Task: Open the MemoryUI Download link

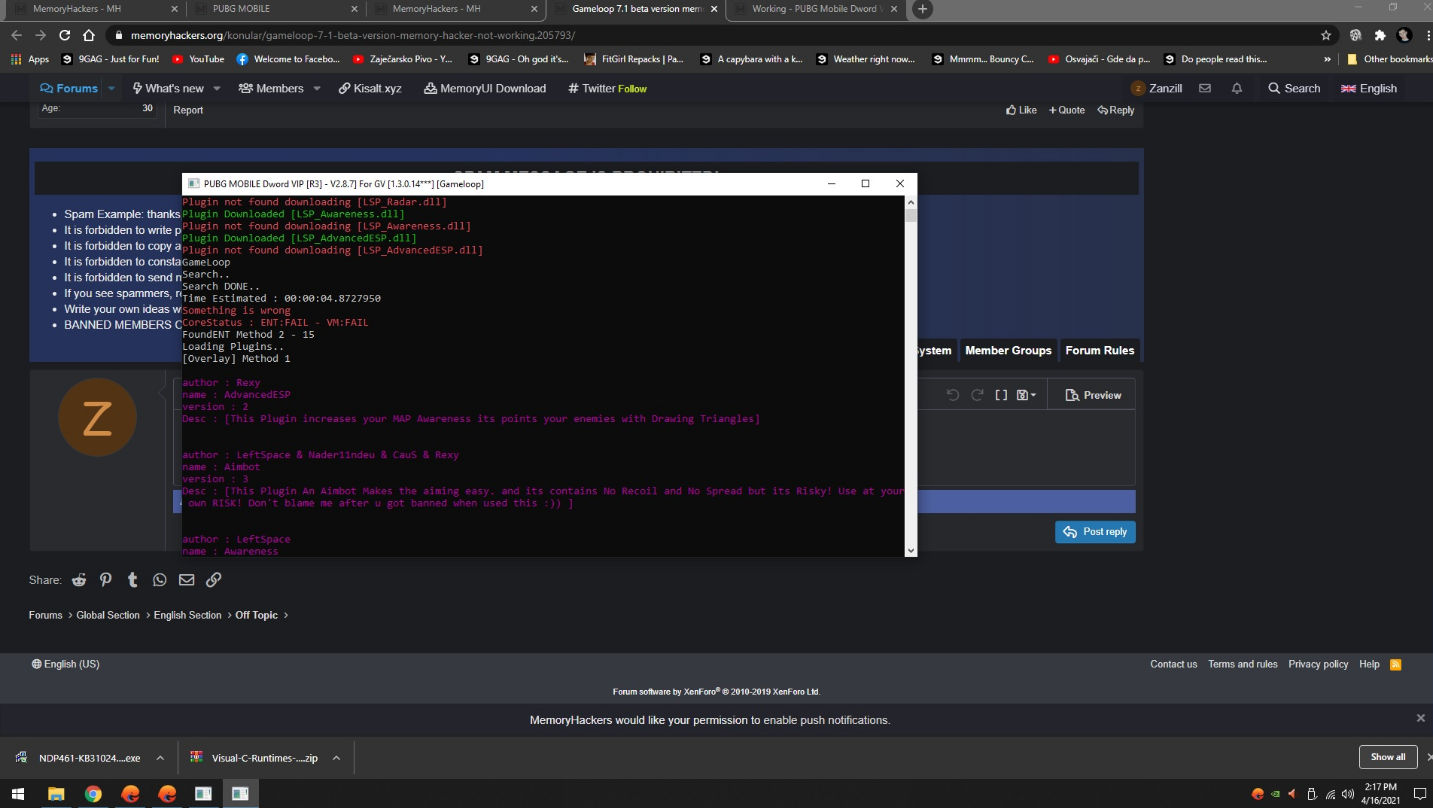Action: [485, 88]
